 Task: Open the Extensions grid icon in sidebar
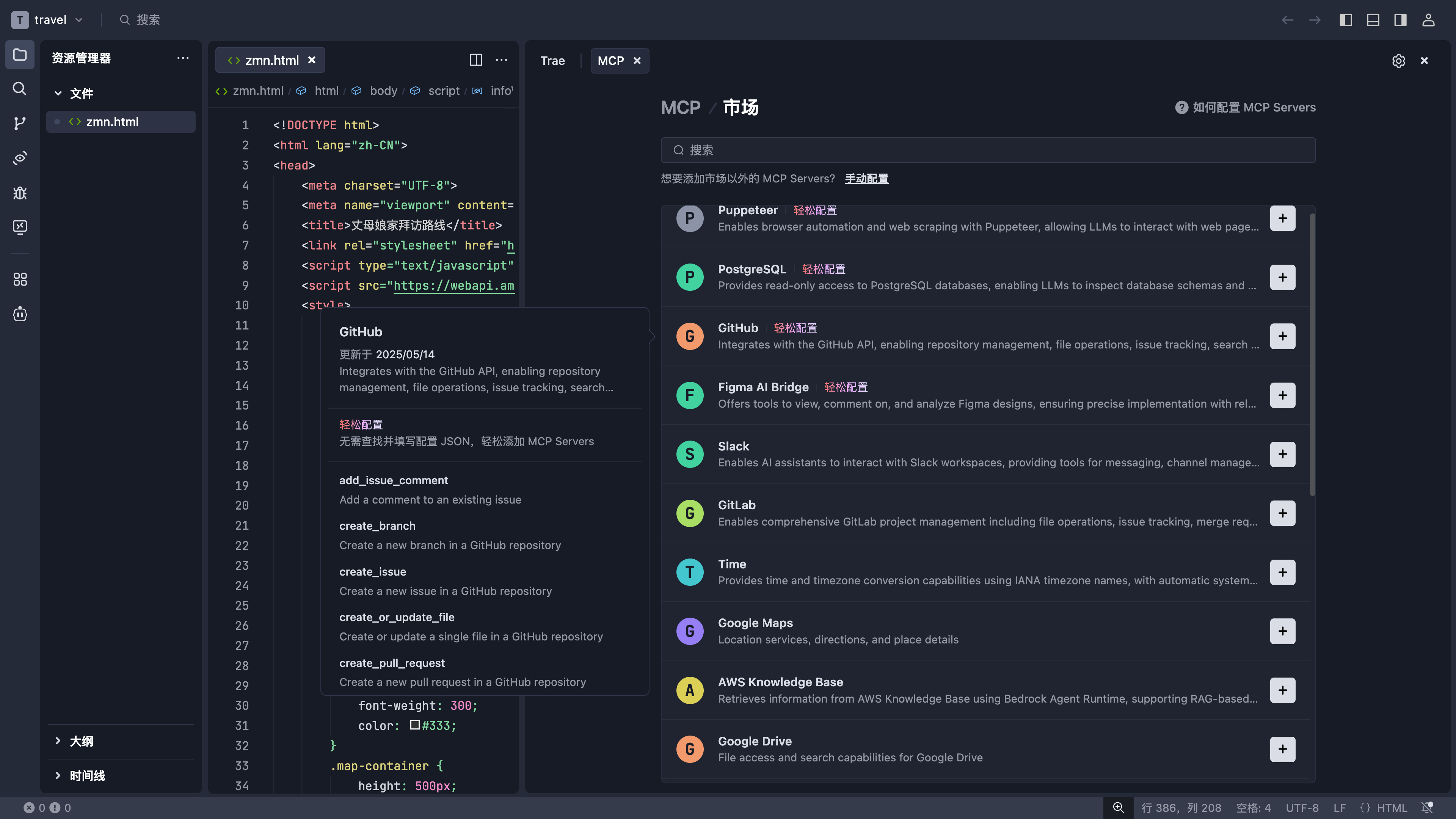tap(20, 279)
